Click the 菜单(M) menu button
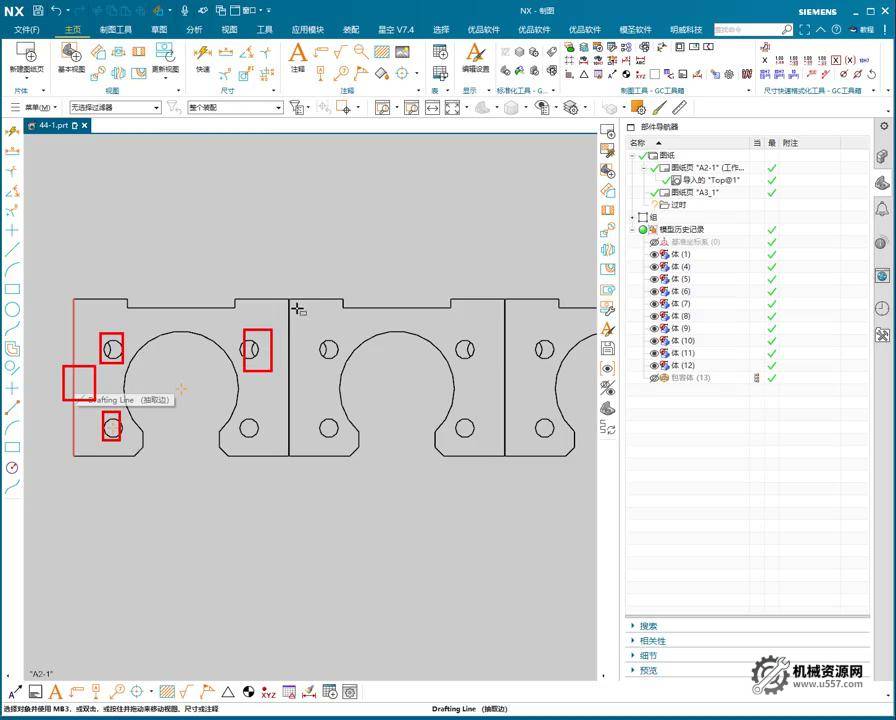The height and width of the screenshot is (720, 896). [40, 108]
